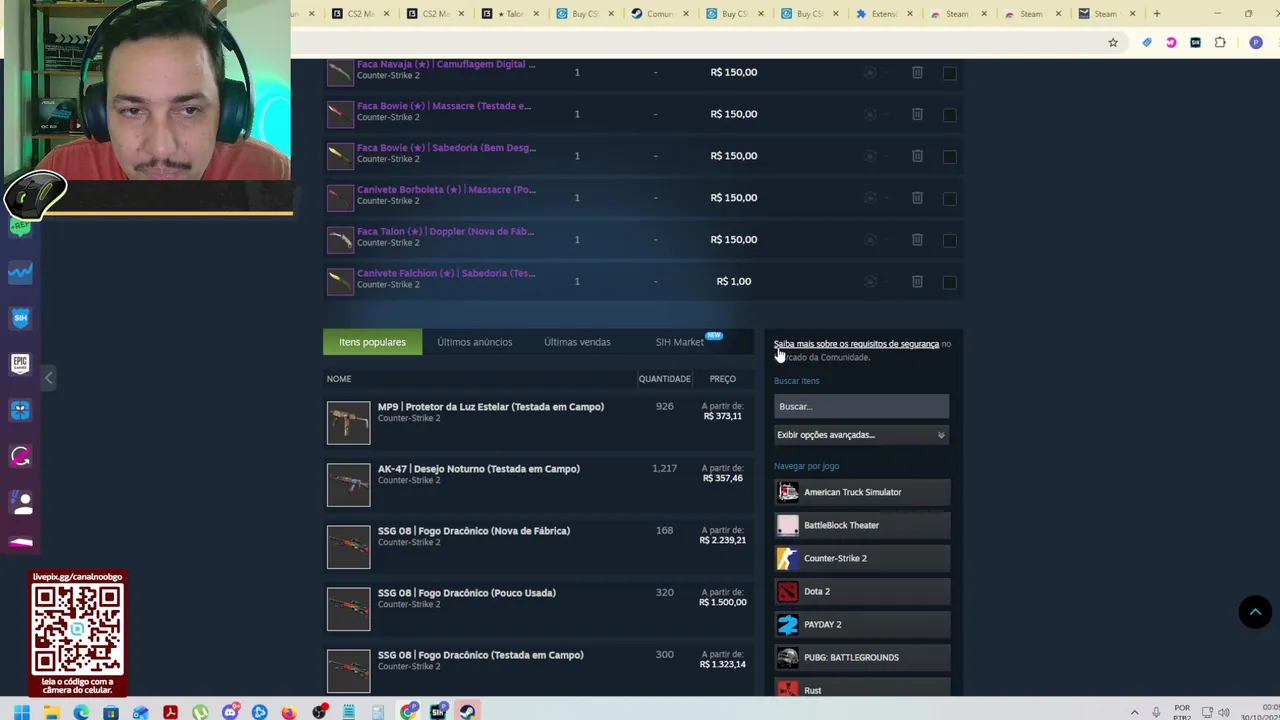Viewport: 1280px width, 720px height.
Task: Open the browser Extensions puzzle icon
Action: coord(1220,43)
